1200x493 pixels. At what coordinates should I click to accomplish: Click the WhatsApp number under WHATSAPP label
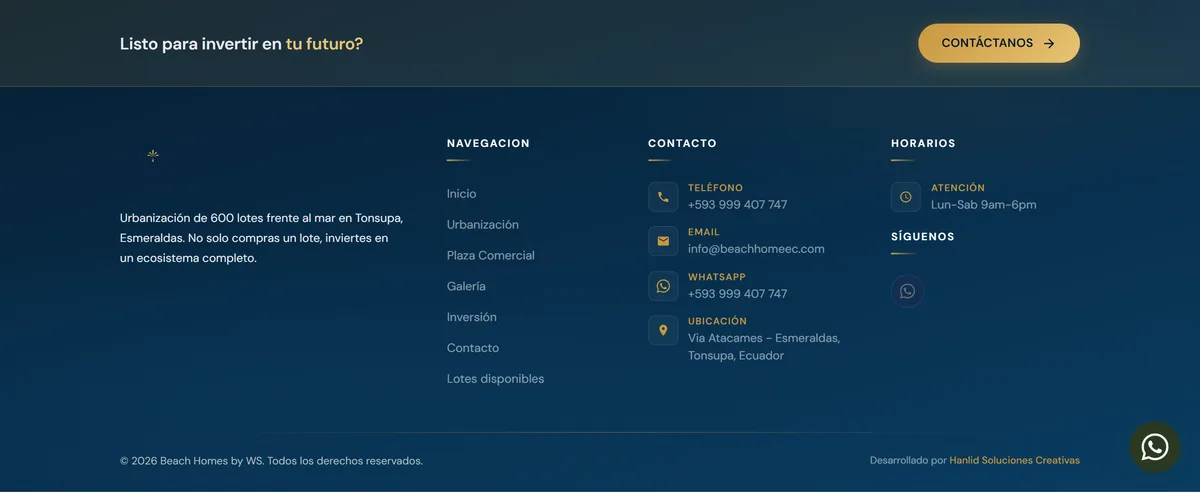click(738, 294)
